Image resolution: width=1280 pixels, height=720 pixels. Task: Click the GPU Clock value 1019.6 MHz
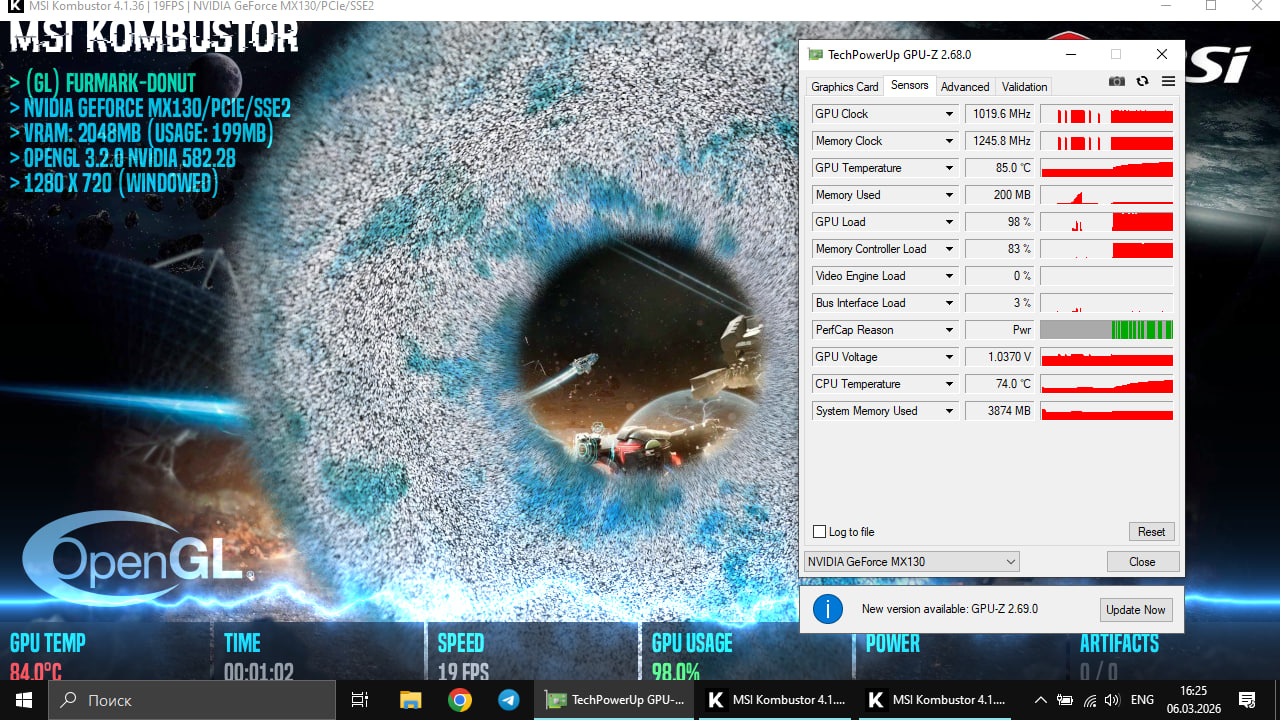coord(999,114)
